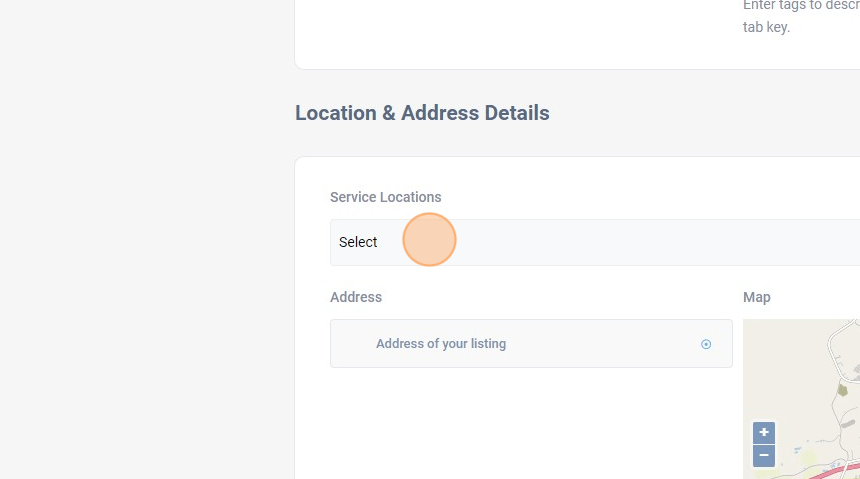Click the locate-me crosshair icon in Address field

[706, 344]
